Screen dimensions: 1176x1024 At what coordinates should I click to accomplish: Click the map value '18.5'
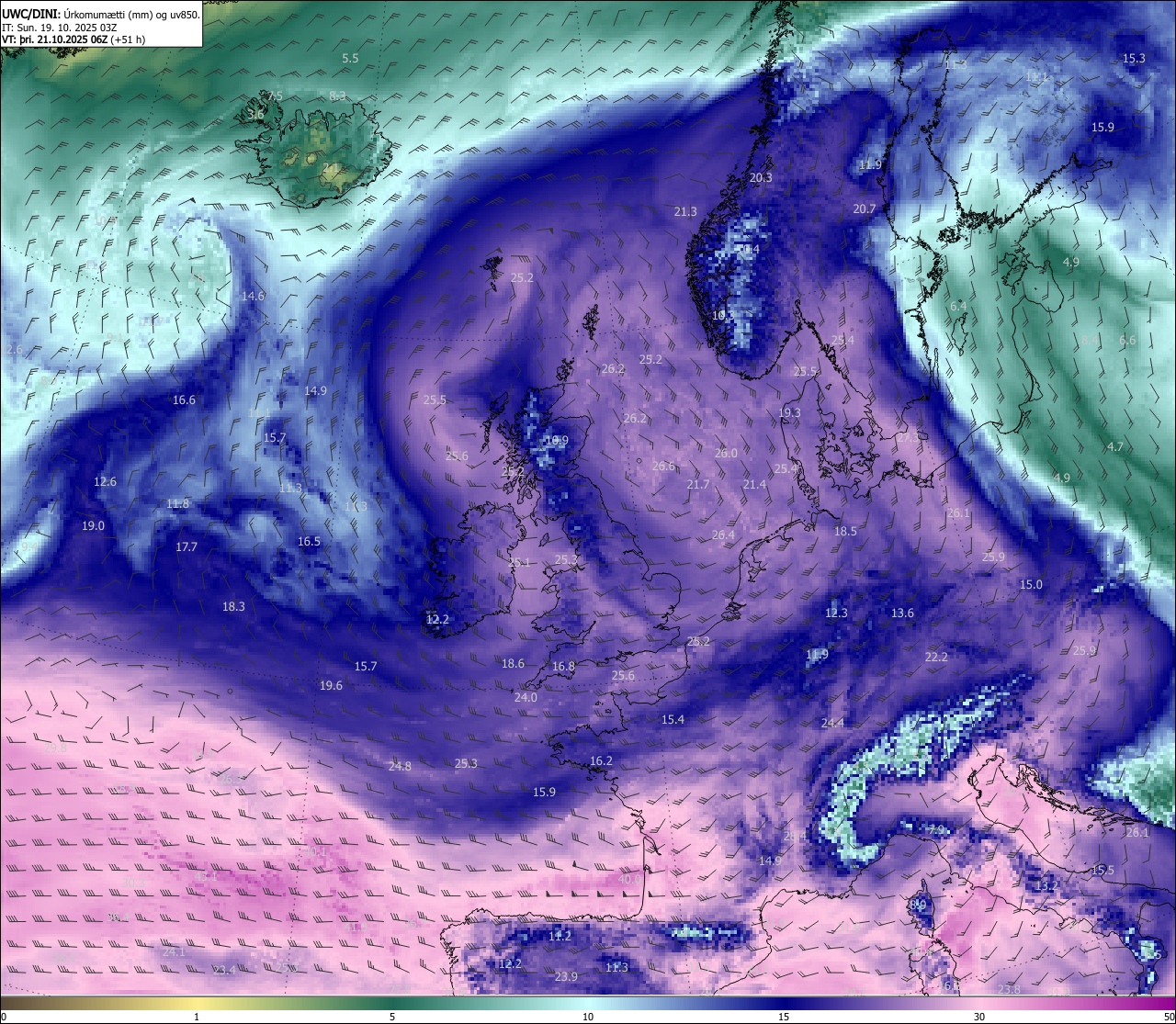[845, 532]
